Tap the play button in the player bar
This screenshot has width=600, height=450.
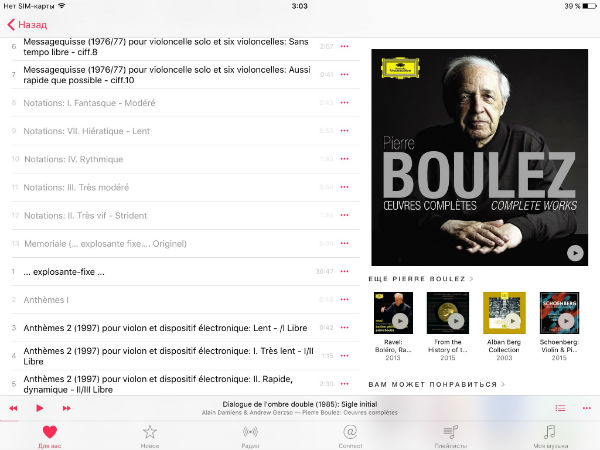tap(39, 408)
